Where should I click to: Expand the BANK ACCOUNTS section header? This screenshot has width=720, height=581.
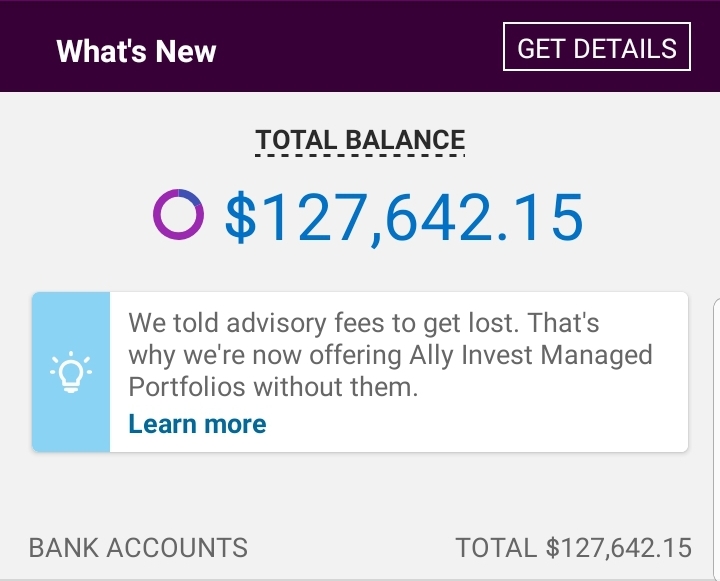[138, 548]
